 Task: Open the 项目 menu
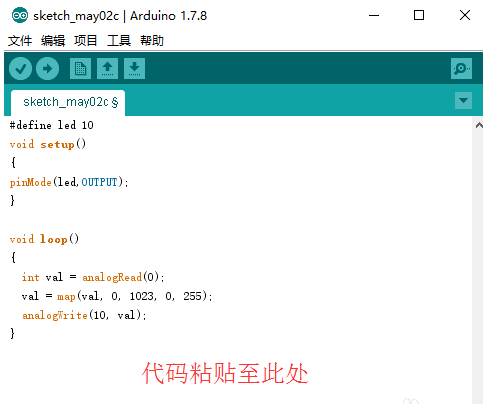[86, 41]
